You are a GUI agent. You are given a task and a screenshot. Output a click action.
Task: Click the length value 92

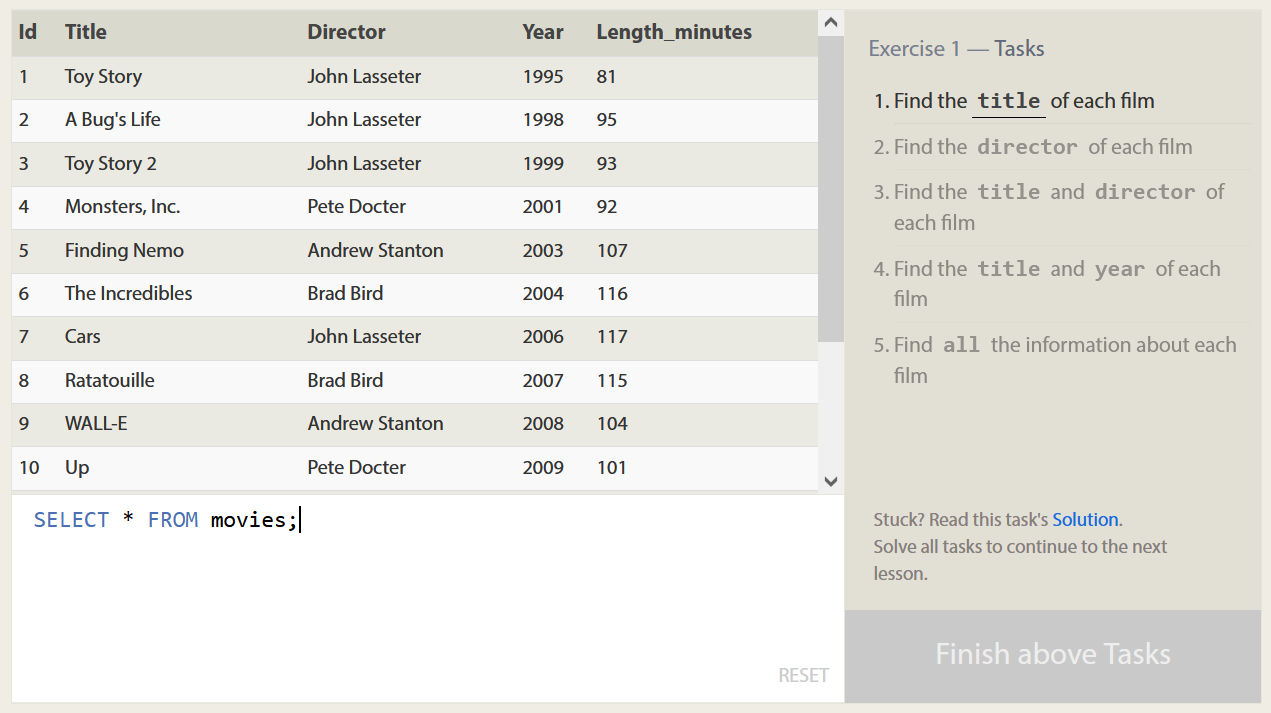607,206
